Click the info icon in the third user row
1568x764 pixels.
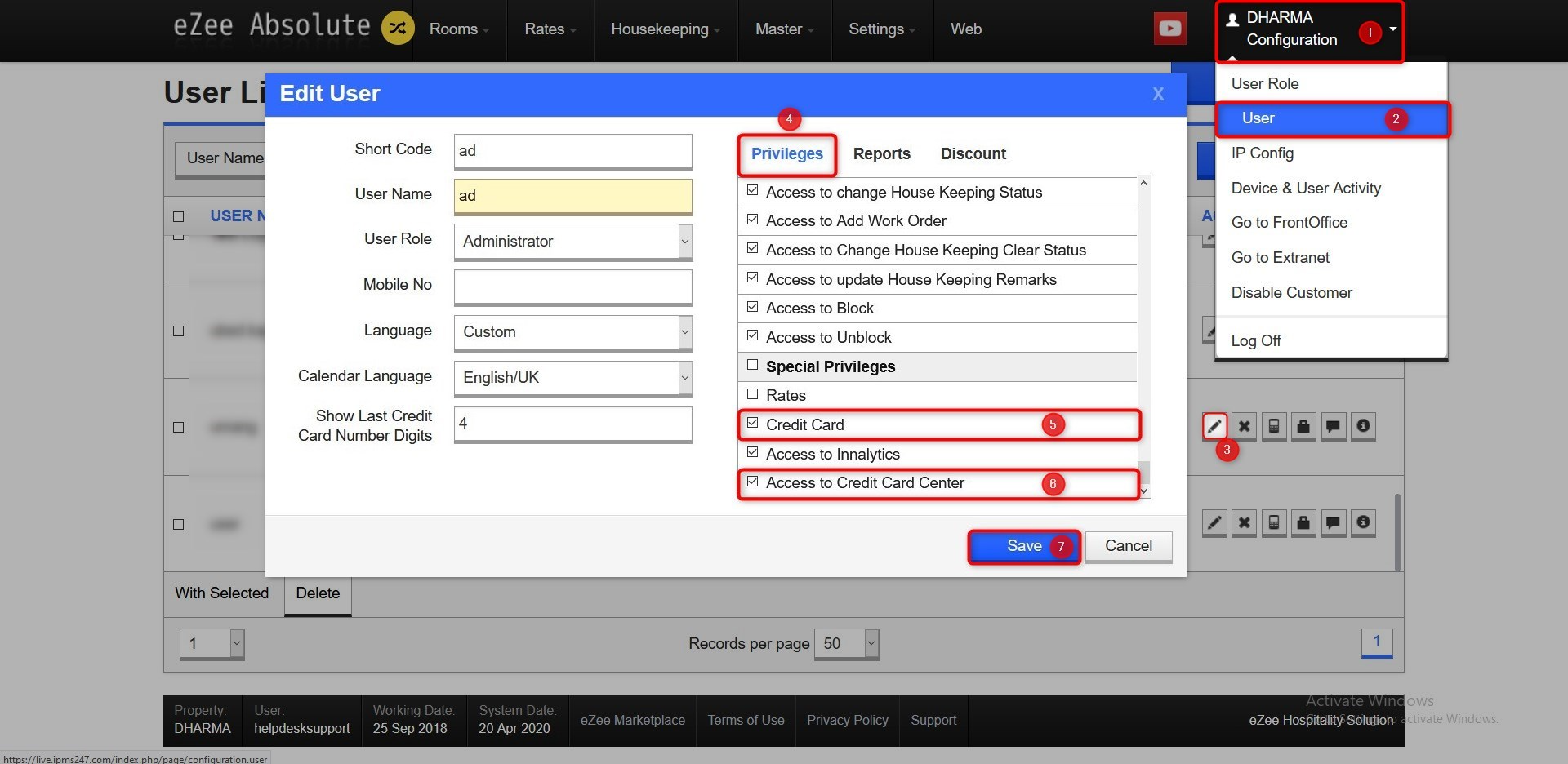(x=1363, y=426)
